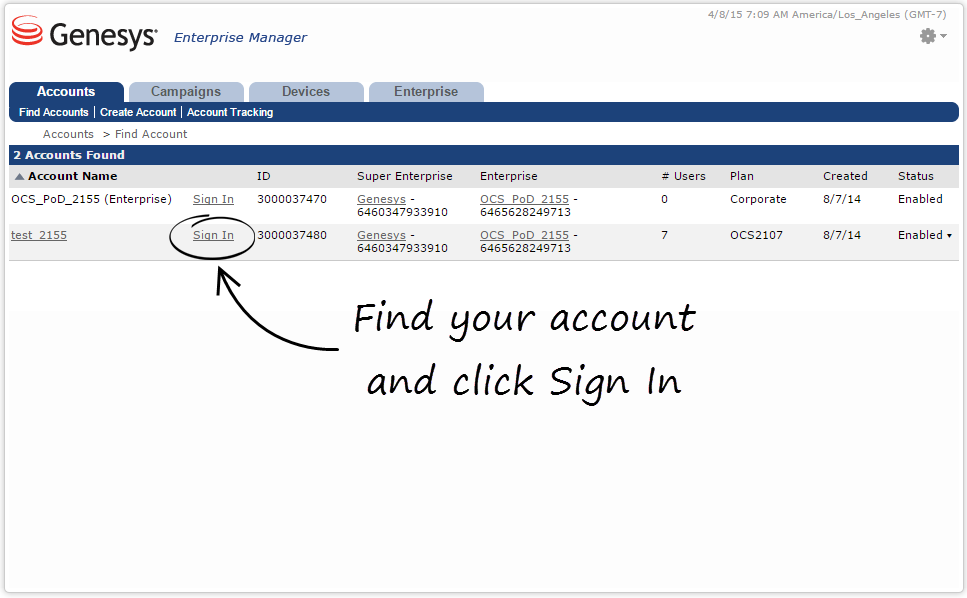Sort by the Created column header
The image size is (967, 598).
[x=845, y=176]
